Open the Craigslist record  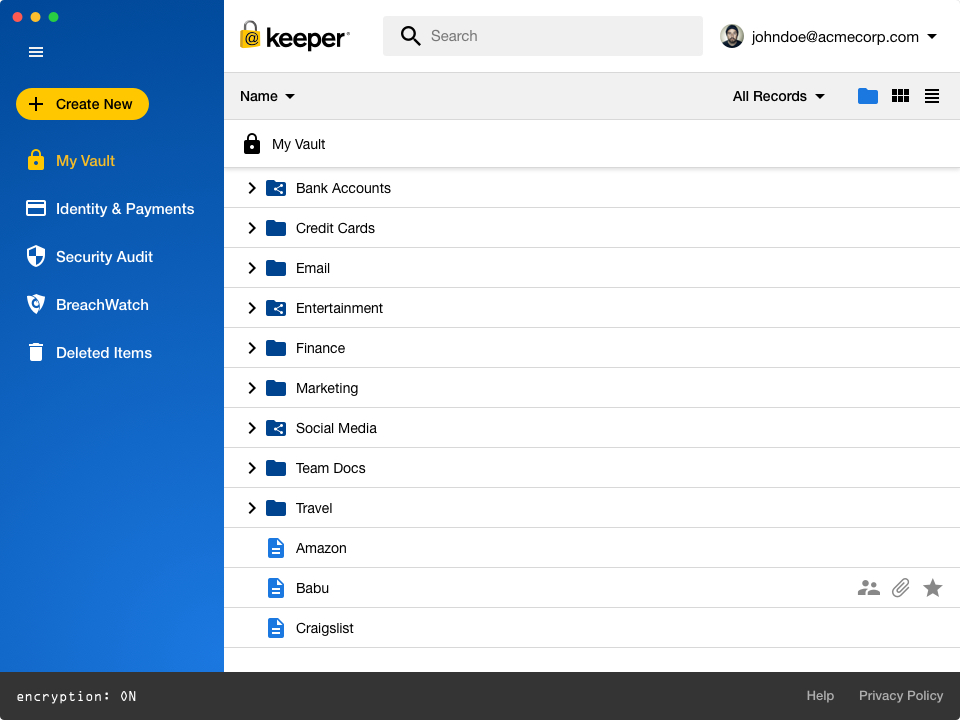tap(324, 629)
